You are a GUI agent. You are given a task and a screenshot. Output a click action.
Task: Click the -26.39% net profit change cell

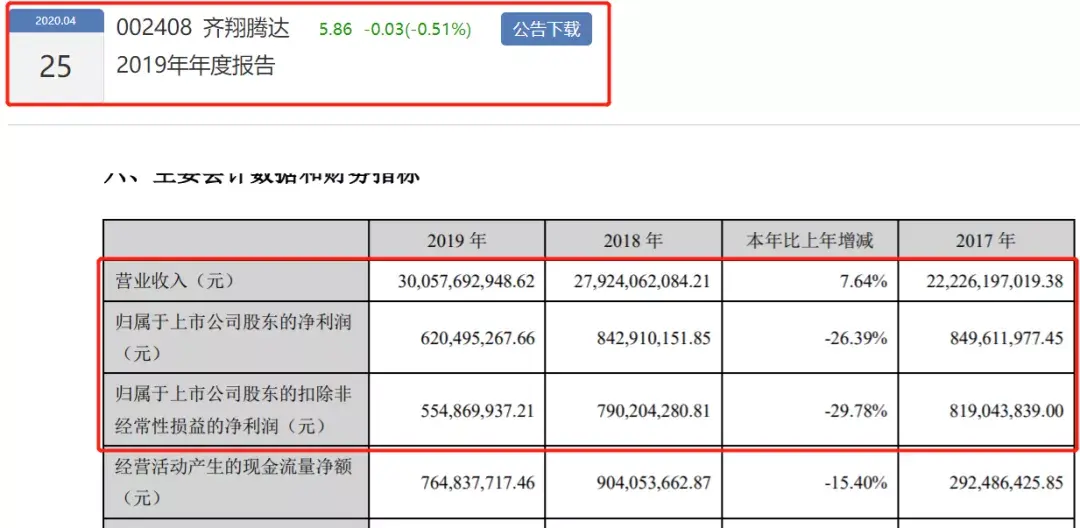point(855,338)
